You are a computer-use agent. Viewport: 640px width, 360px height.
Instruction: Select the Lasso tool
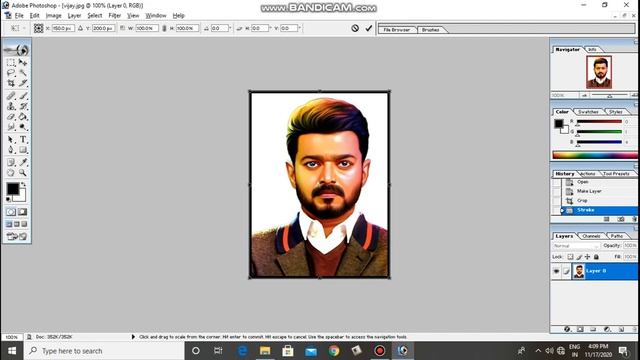coord(11,73)
